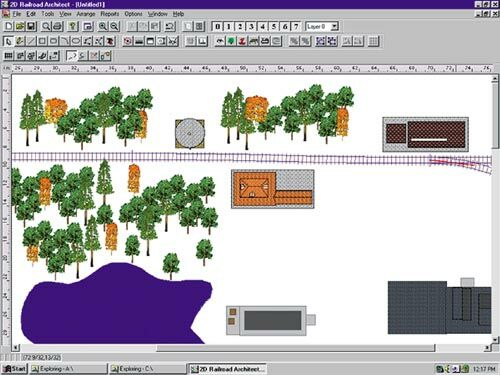Open the Help menu
500x375 pixels.
coord(178,14)
